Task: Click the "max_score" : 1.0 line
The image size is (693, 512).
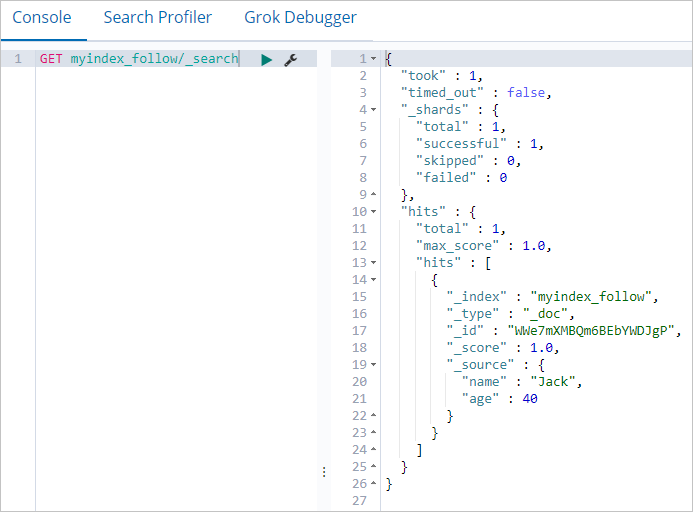Action: 484,245
